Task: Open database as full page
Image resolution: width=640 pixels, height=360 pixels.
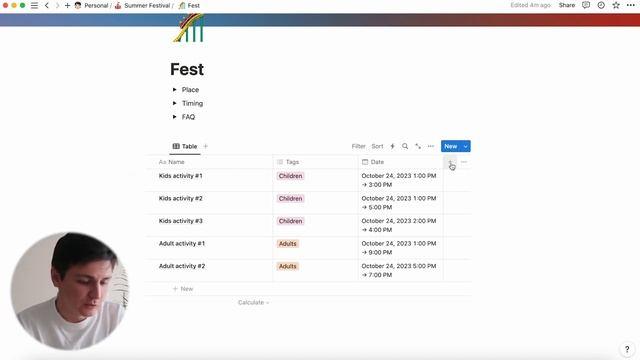Action: 418,146
